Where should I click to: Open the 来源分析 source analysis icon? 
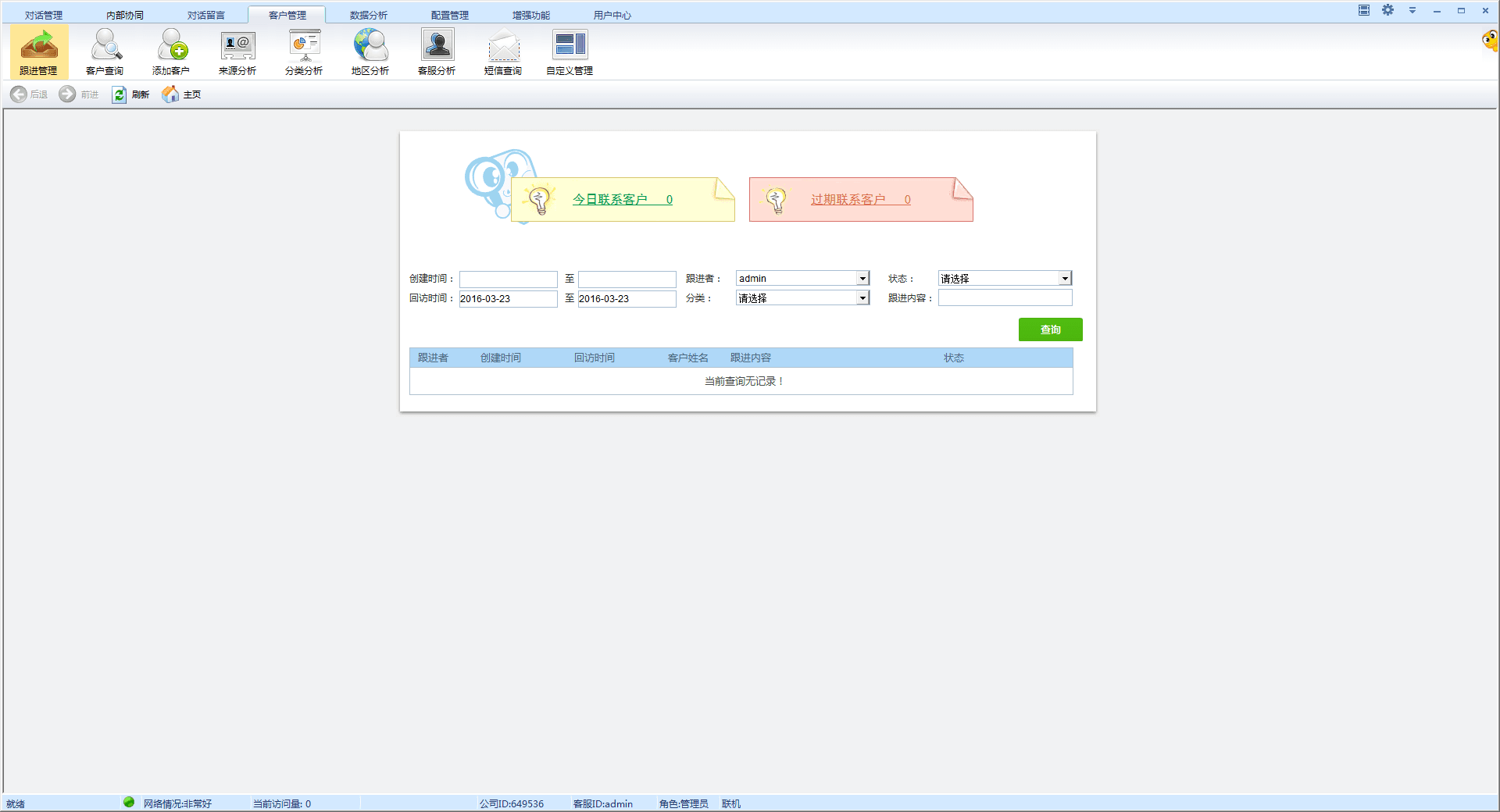(x=237, y=52)
